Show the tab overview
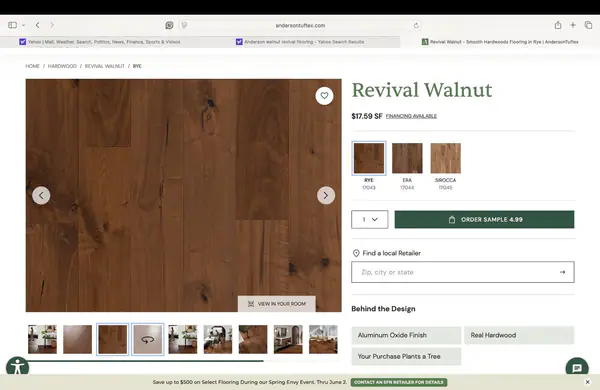The width and height of the screenshot is (600, 390). pos(589,25)
